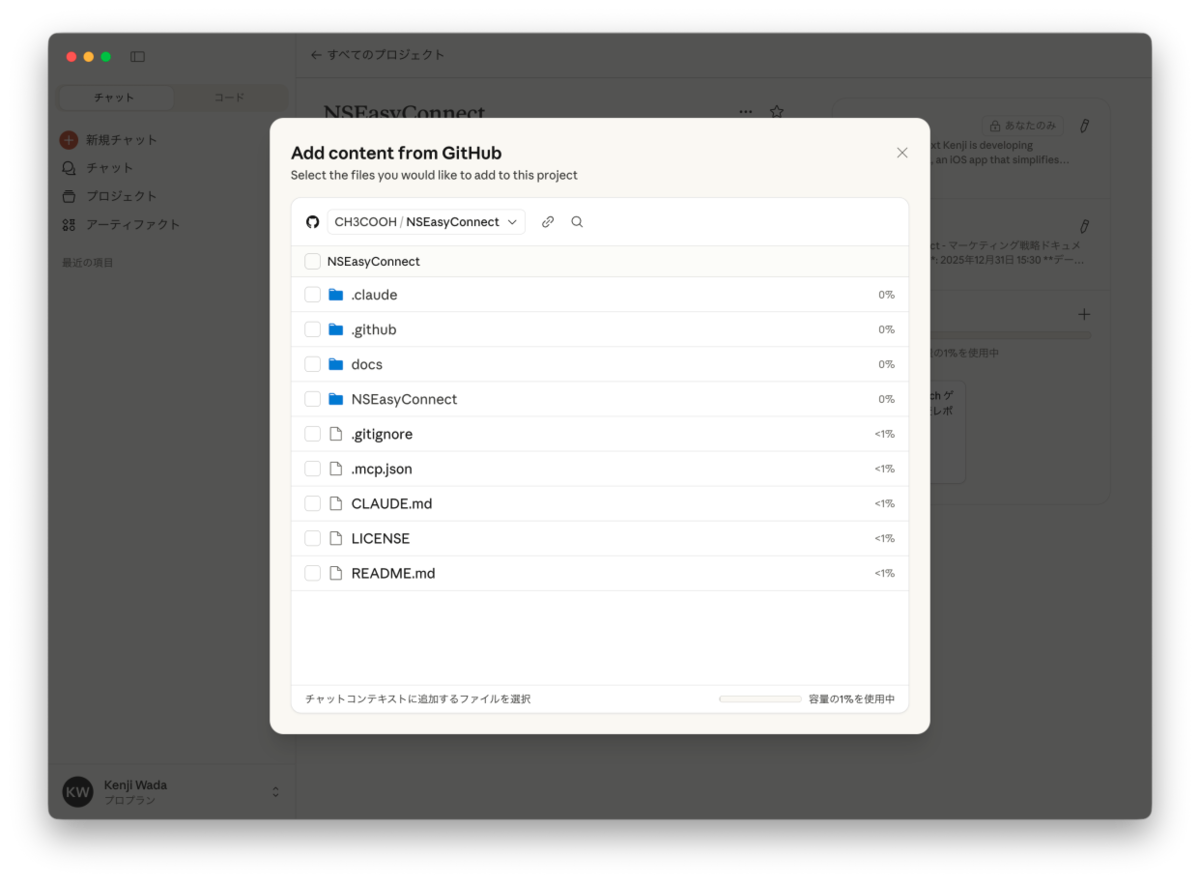Close the Add content from GitHub dialog
Viewport: 1200px width, 883px height.
[902, 153]
